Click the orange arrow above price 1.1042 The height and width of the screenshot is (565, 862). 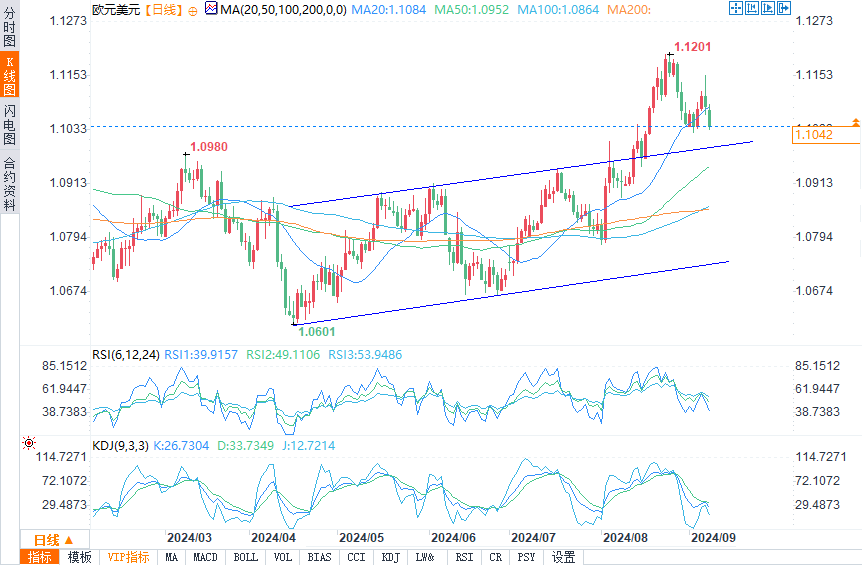(x=855, y=121)
